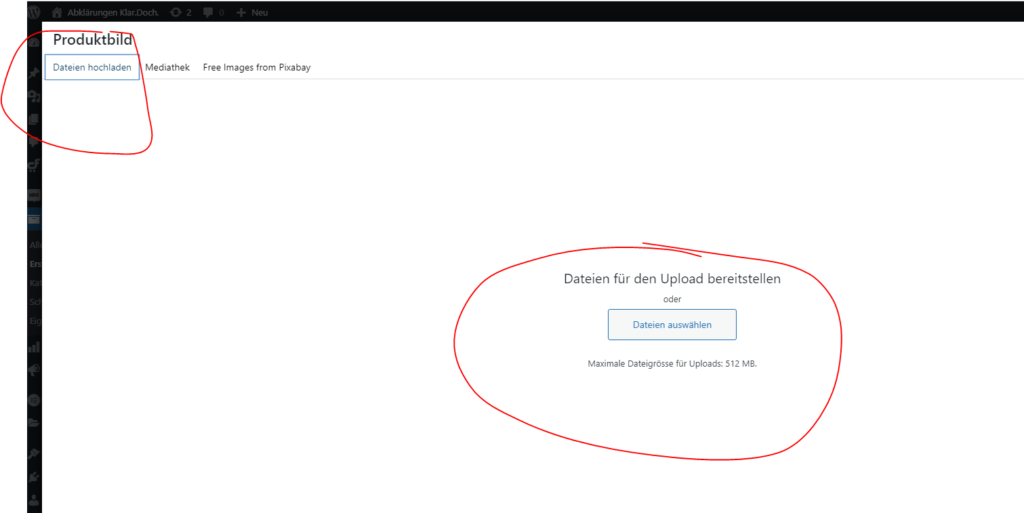The width and height of the screenshot is (1024, 513).
Task: Open Marketing megaphone icon in sidebar
Action: click(33, 370)
